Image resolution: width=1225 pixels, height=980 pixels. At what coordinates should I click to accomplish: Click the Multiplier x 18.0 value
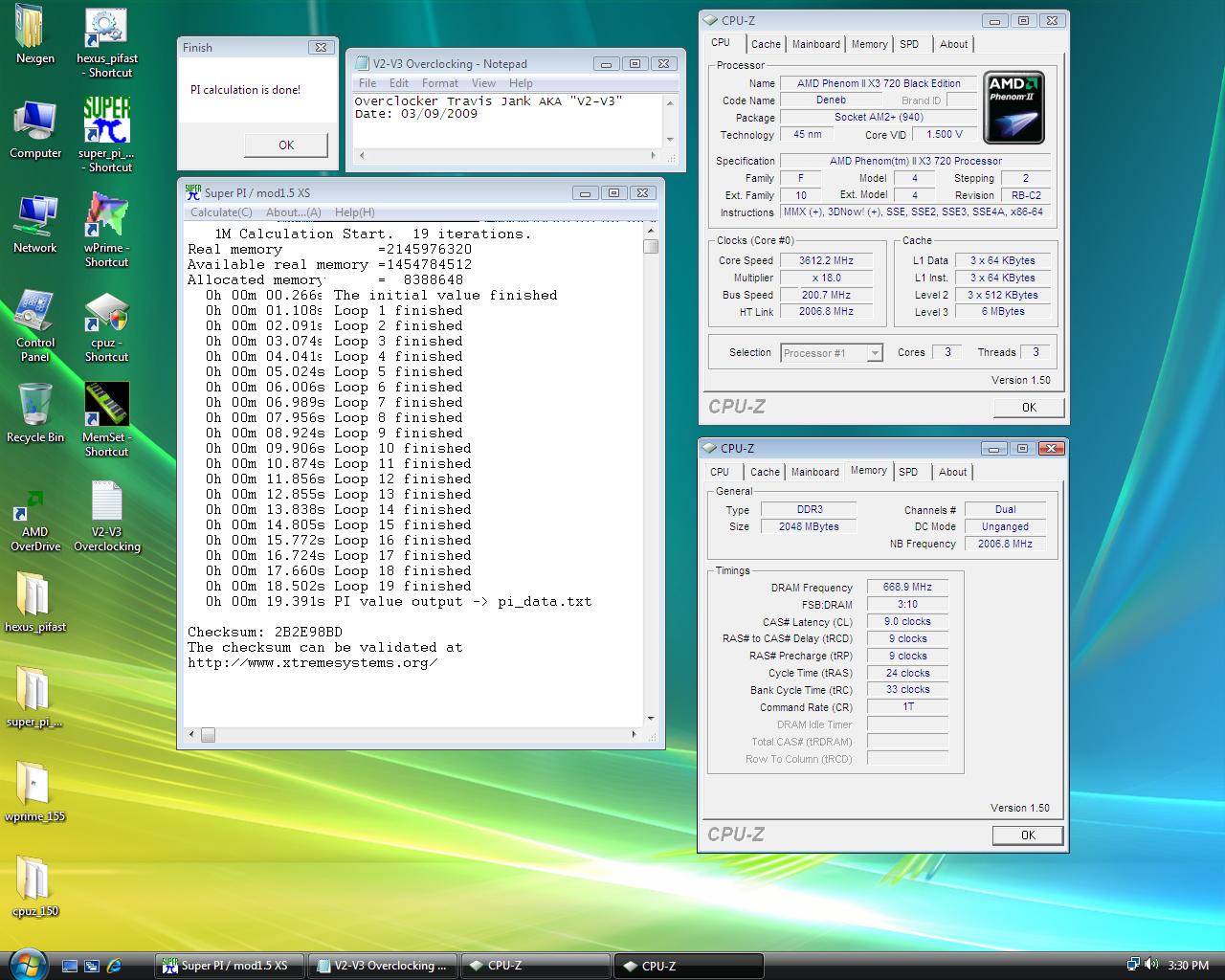point(827,278)
